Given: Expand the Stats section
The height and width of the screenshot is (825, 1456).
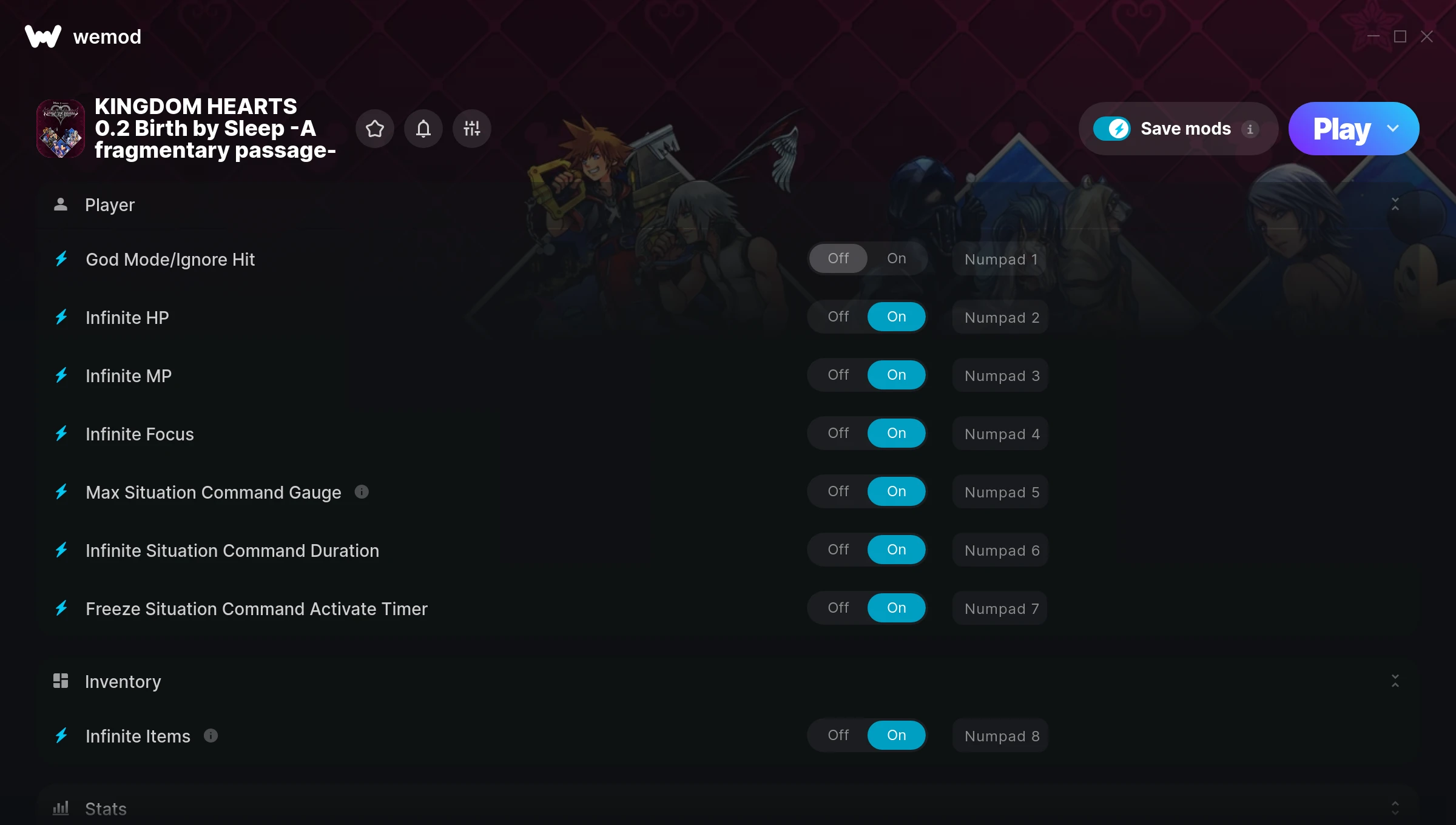Looking at the screenshot, I should point(1395,808).
